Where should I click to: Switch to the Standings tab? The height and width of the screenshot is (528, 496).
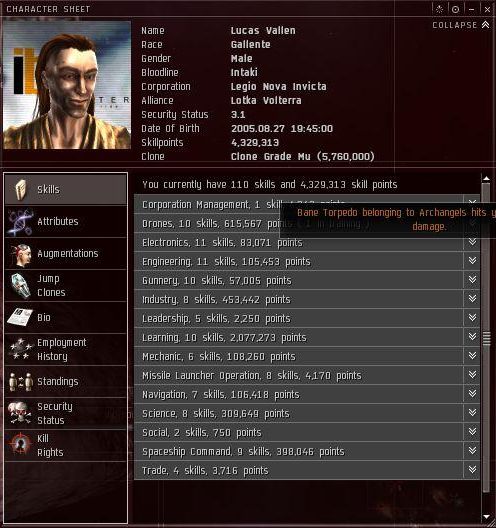(x=66, y=381)
